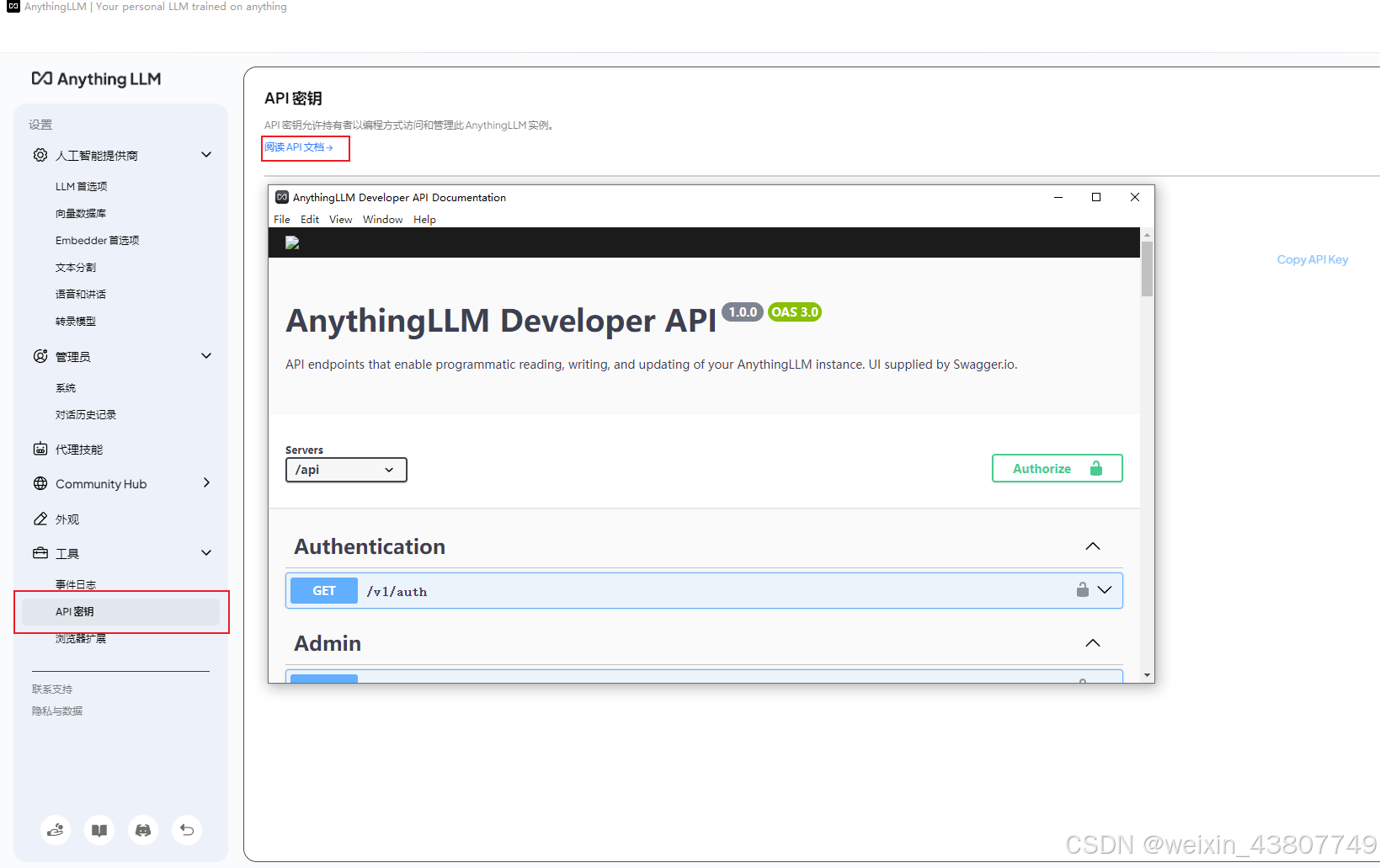Collapse the admin section chevron
This screenshot has width=1380, height=868.
click(x=206, y=356)
